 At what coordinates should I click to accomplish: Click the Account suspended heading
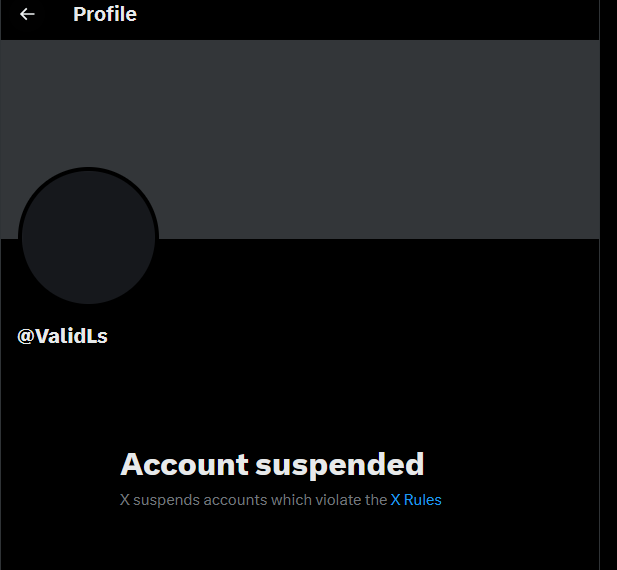pos(272,465)
